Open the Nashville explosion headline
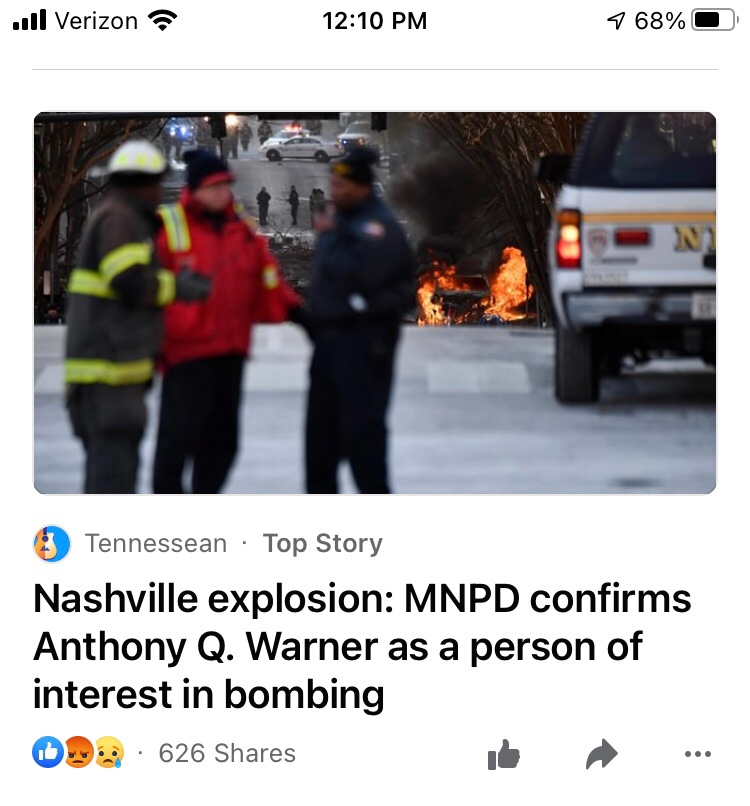 tap(362, 647)
